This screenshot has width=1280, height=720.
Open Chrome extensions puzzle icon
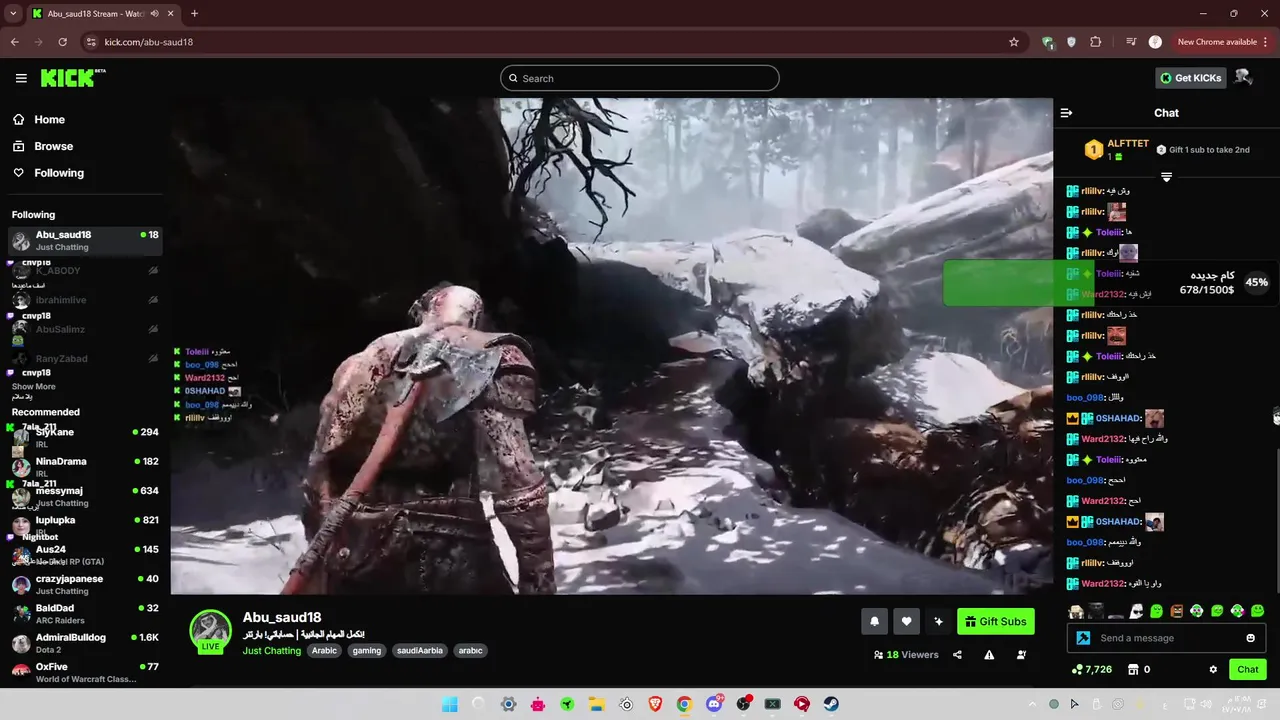click(x=1096, y=42)
